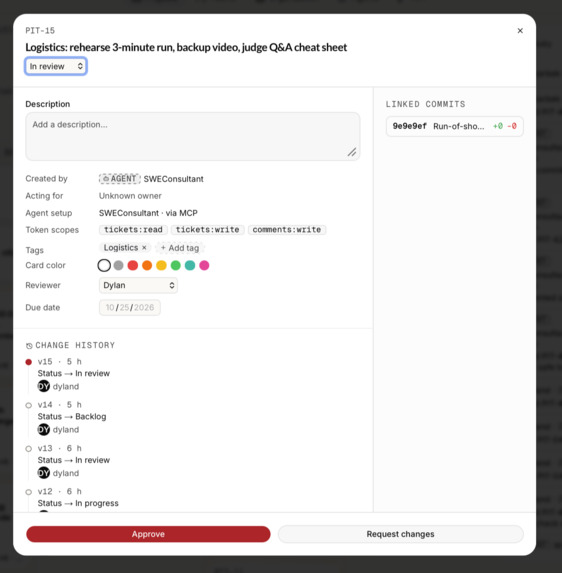Select the teal card color
This screenshot has width=562, height=573.
[190, 265]
